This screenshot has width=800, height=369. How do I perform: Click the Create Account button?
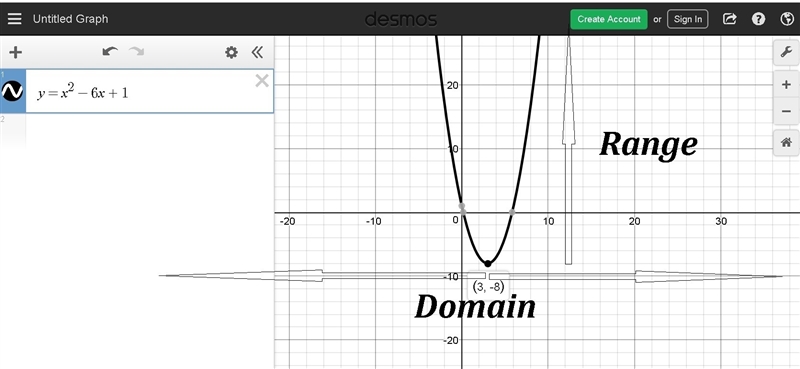tap(609, 19)
